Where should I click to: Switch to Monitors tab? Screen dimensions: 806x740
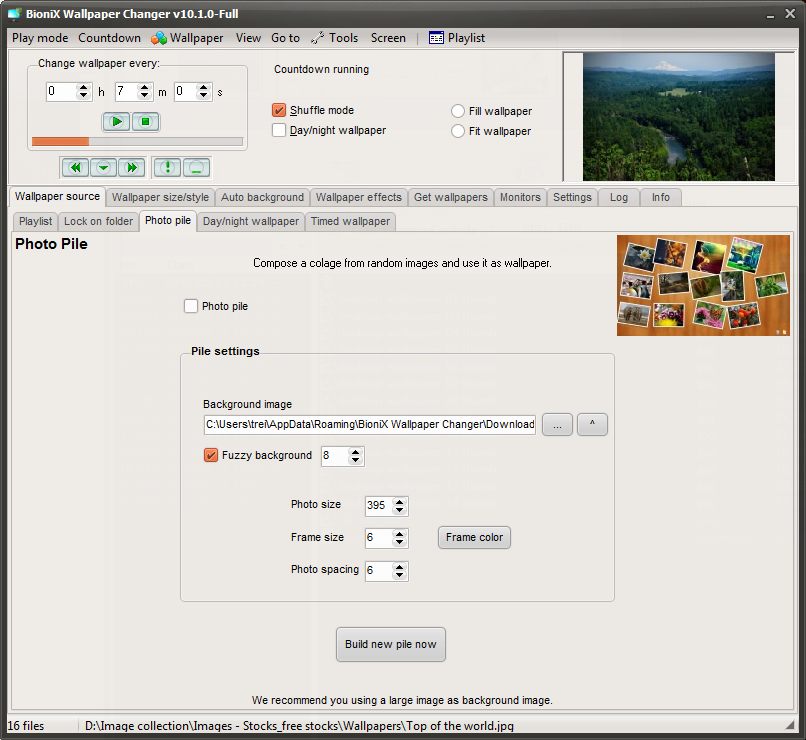[520, 197]
